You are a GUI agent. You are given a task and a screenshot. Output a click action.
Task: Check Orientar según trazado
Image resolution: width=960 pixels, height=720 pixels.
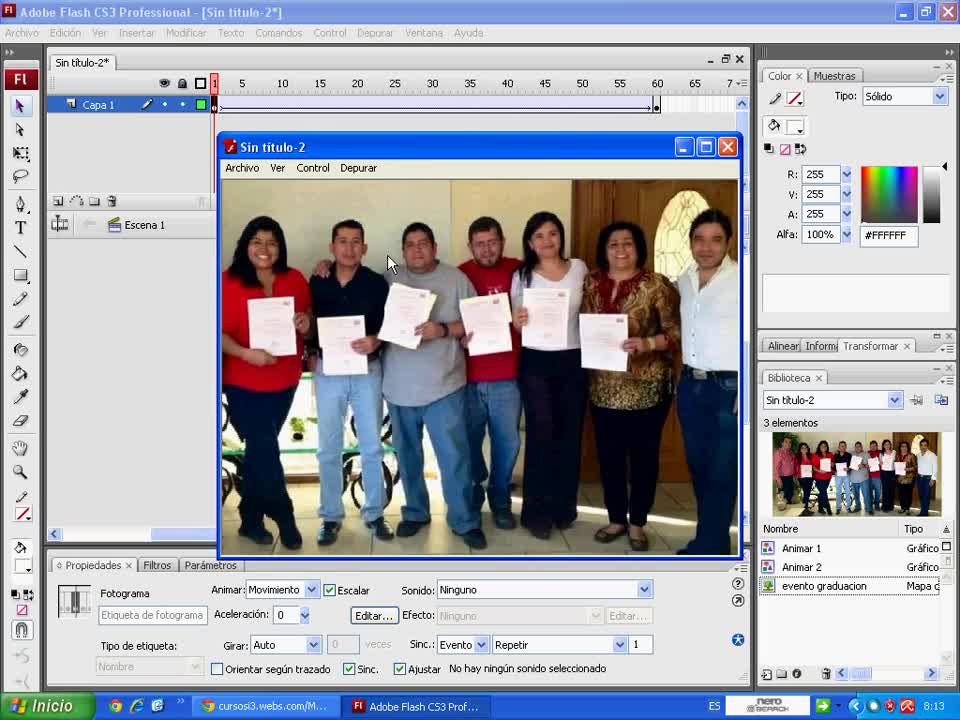217,669
